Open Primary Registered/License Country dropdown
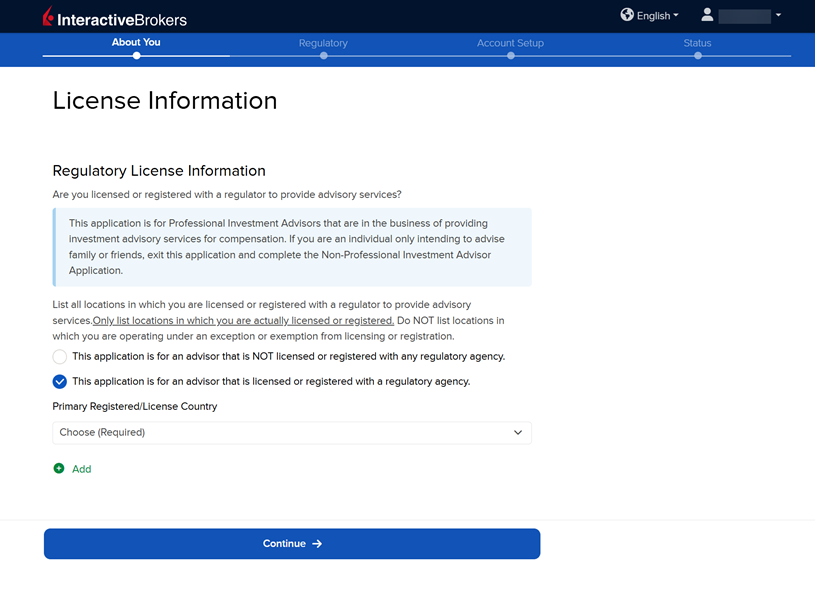Viewport: 815px width, 611px height. (291, 433)
